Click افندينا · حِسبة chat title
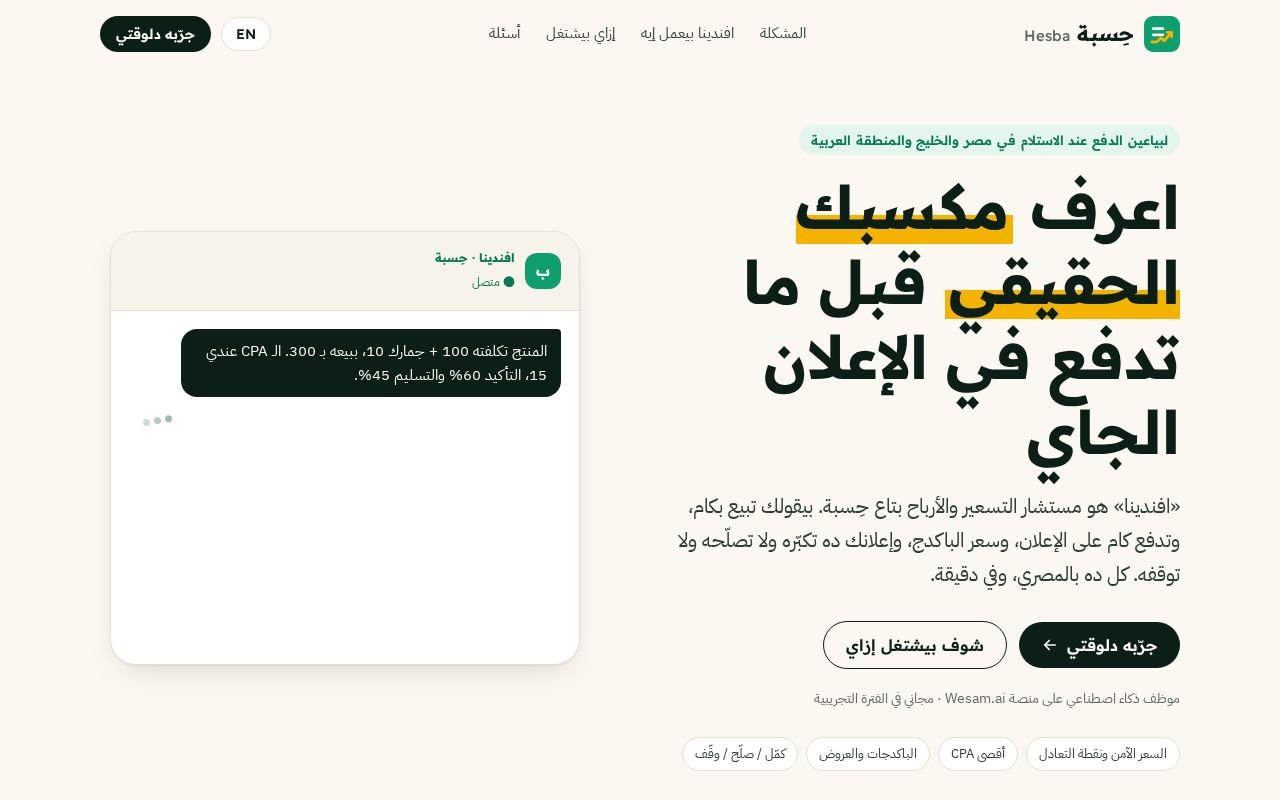Viewport: 1280px width, 800px height. click(x=475, y=258)
